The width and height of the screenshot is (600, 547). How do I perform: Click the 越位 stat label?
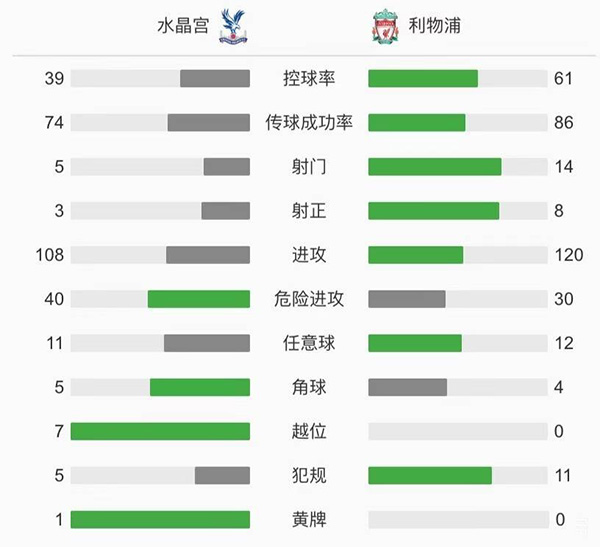(x=308, y=431)
